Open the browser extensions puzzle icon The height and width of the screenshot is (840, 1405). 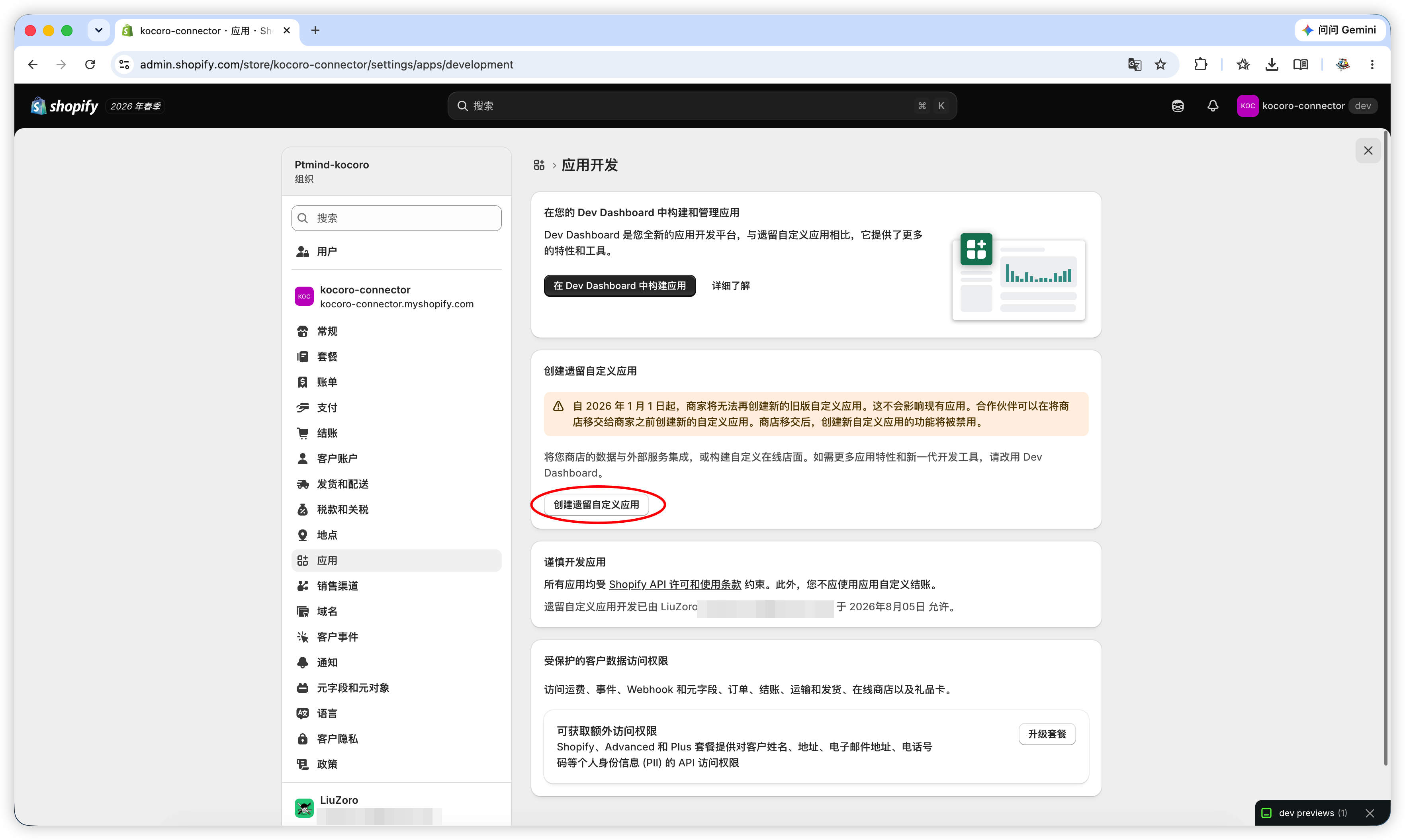[1200, 64]
